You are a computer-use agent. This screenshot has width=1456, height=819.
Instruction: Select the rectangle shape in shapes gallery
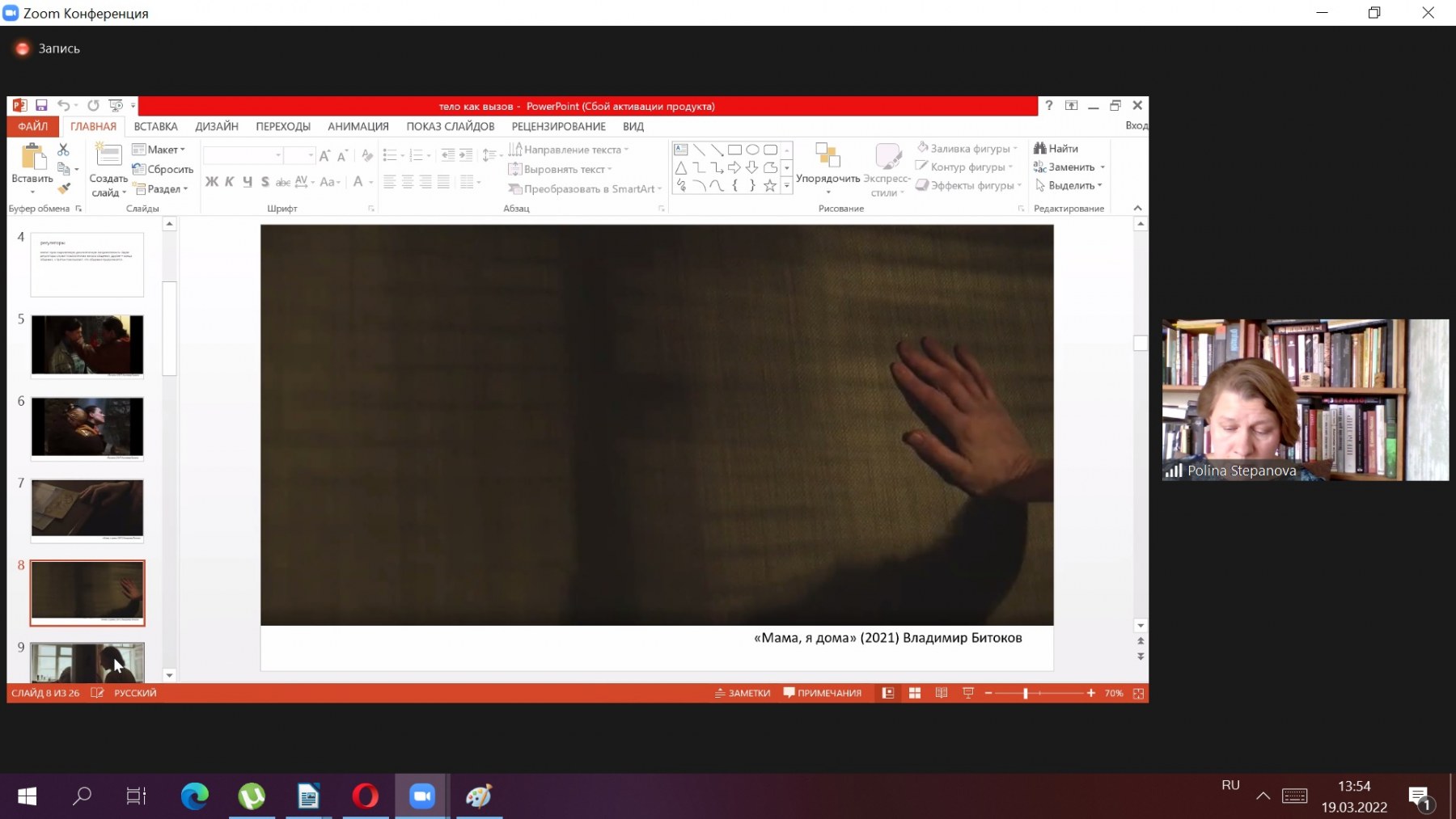(734, 150)
